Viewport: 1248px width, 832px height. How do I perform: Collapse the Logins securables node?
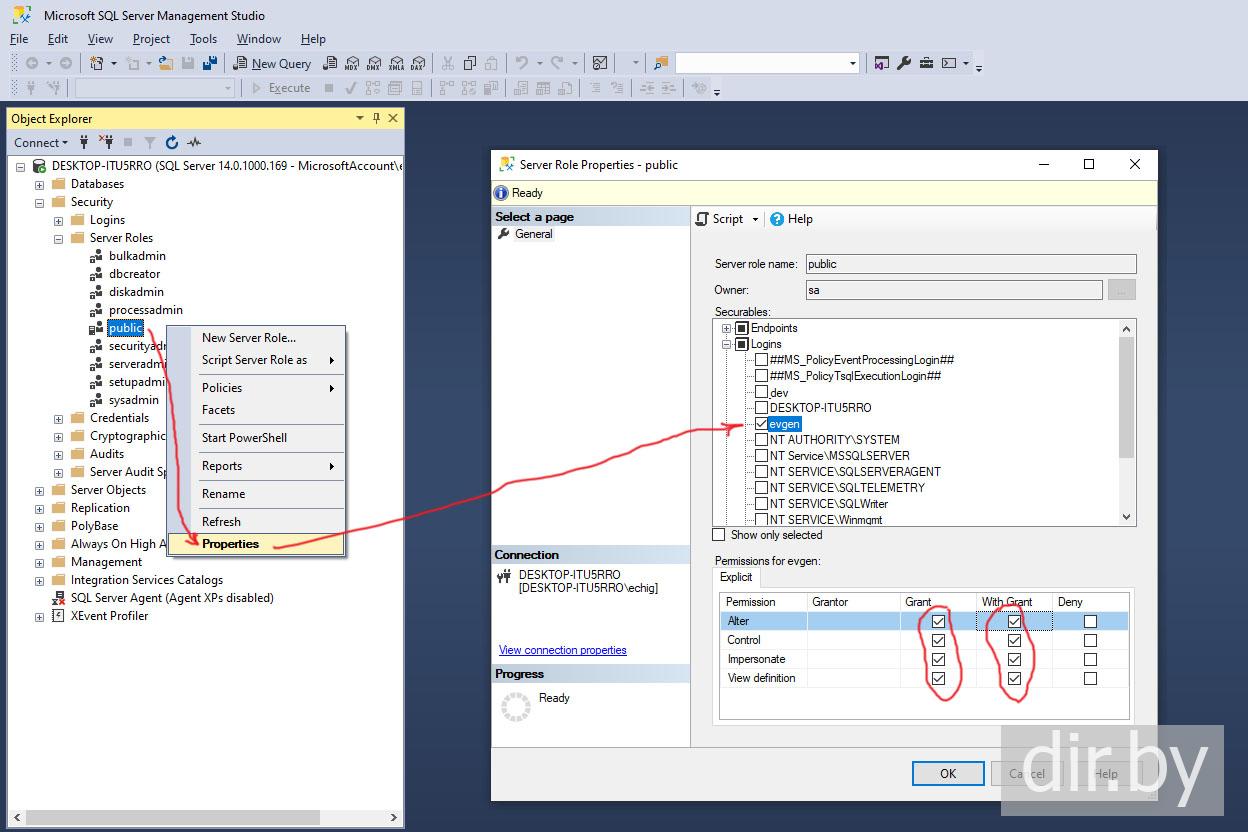(x=727, y=344)
